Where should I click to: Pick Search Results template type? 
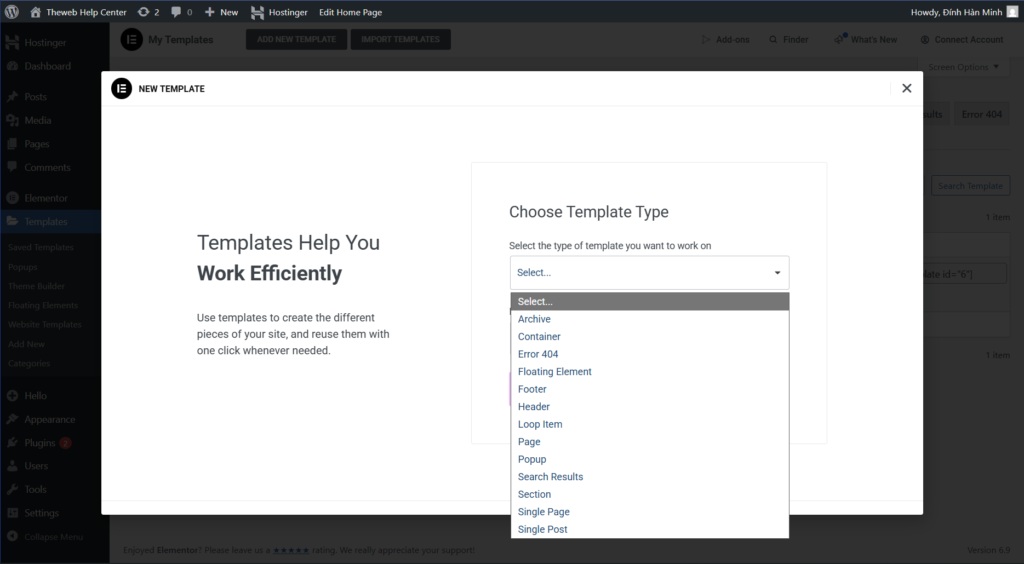click(x=550, y=477)
